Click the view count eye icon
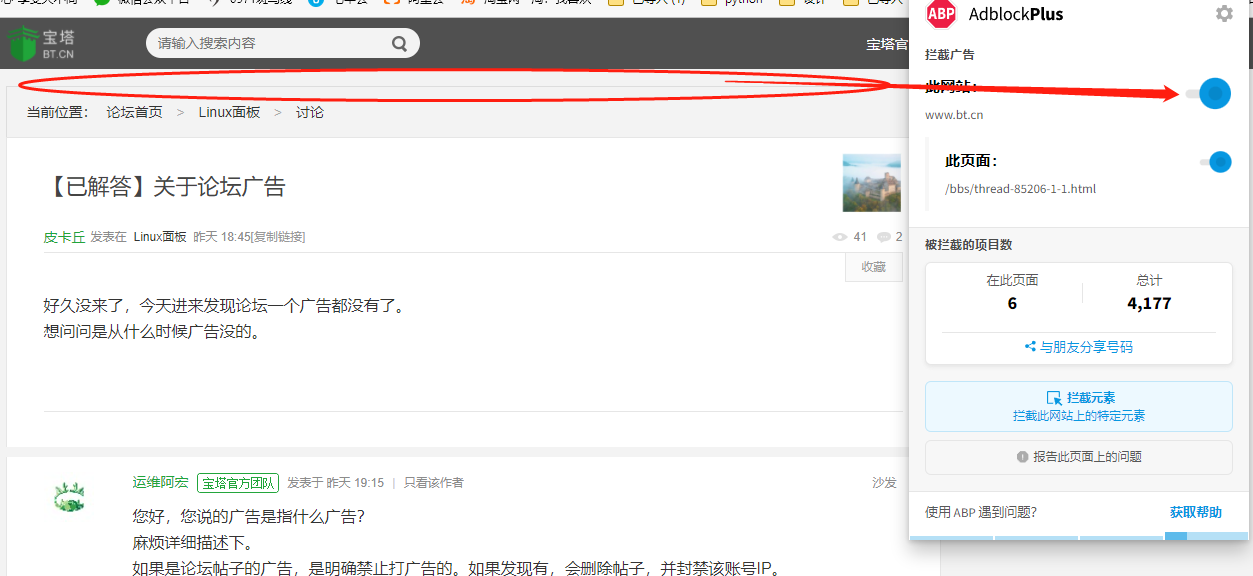This screenshot has width=1253, height=576. (x=840, y=237)
